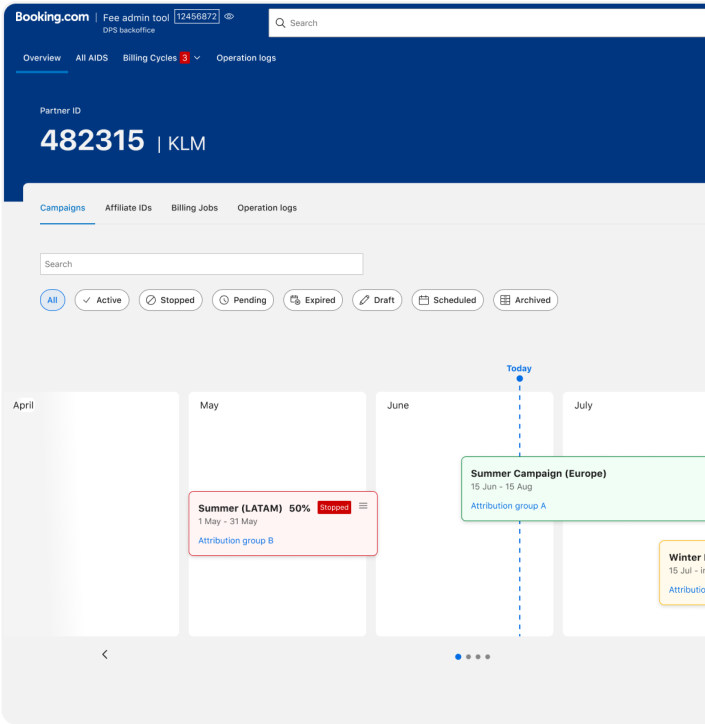Open Attribution group A link
The width and height of the screenshot is (705, 724).
point(508,506)
